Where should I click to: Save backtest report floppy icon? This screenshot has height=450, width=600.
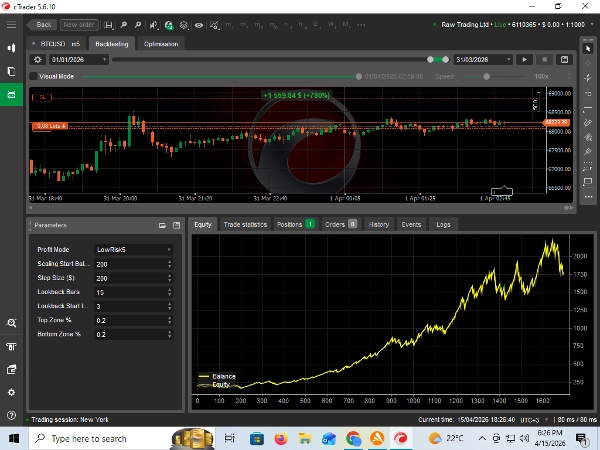564,60
